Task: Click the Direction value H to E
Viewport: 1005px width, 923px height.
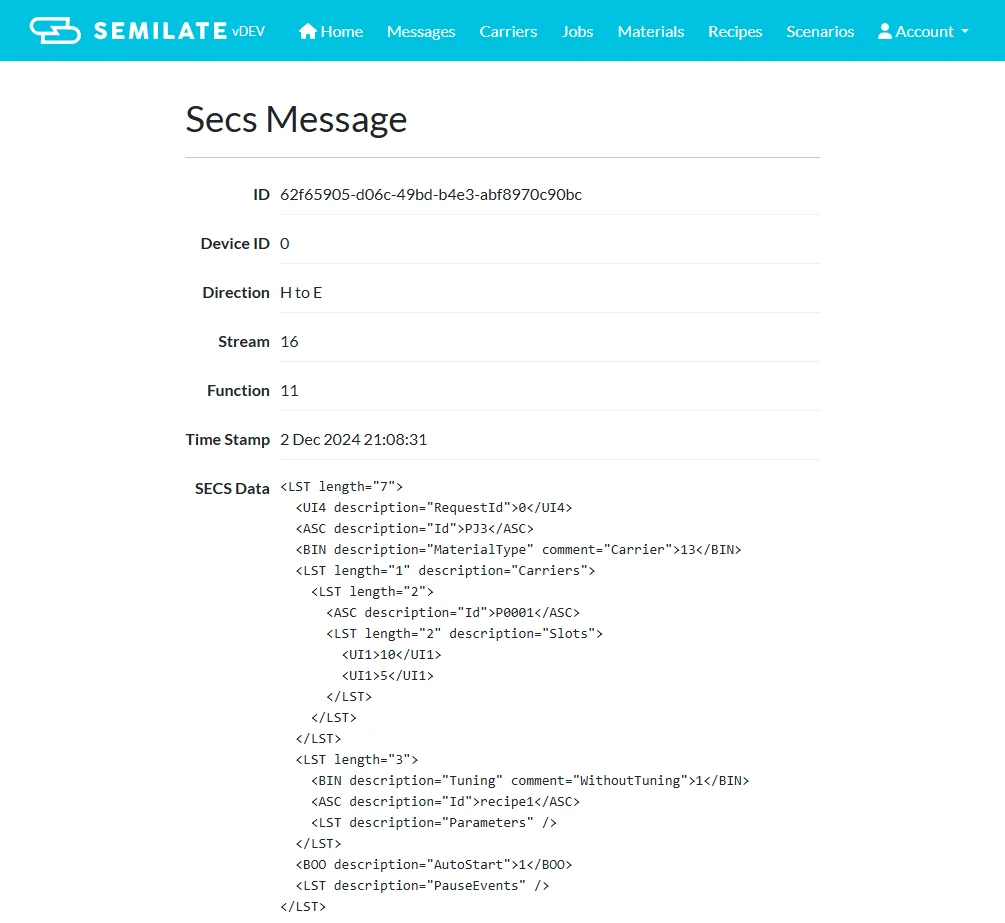Action: [x=301, y=293]
